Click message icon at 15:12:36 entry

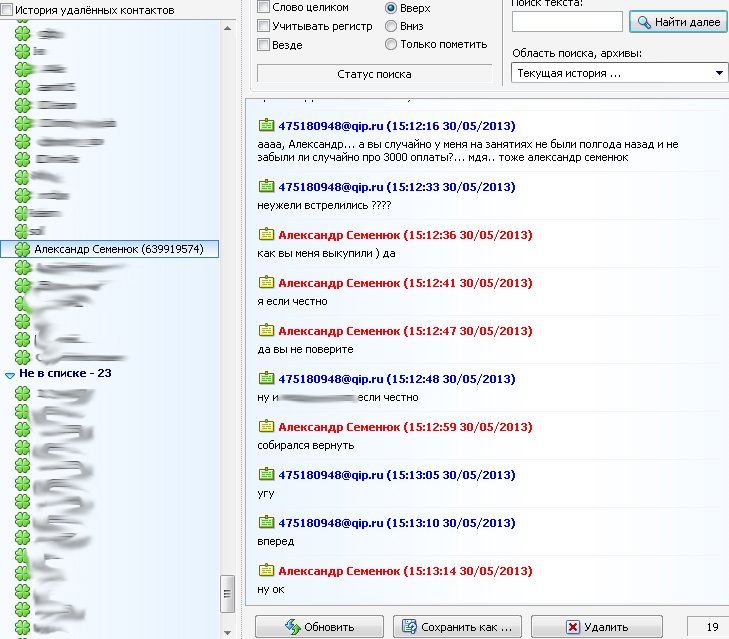(266, 234)
